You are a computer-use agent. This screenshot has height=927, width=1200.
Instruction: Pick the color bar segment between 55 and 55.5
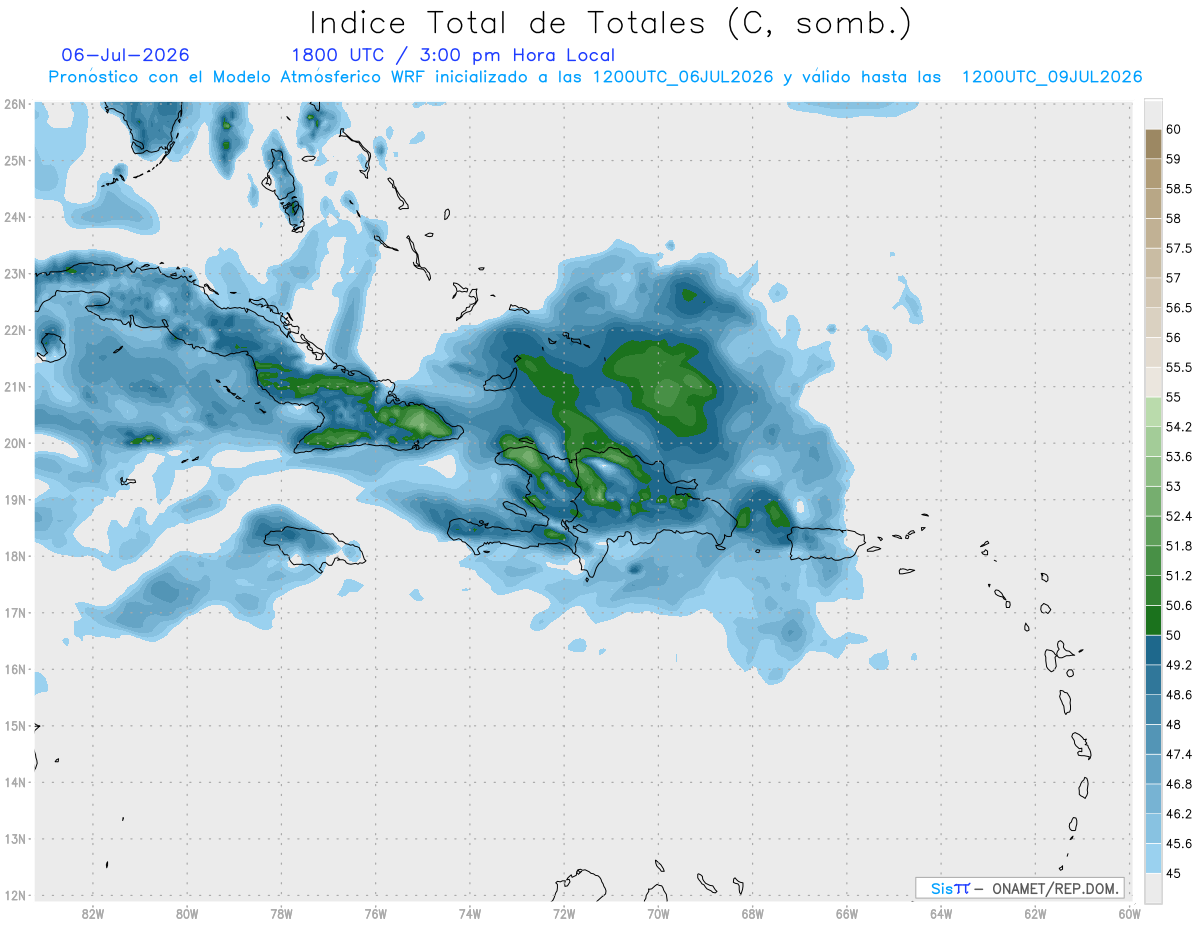[x=1152, y=382]
